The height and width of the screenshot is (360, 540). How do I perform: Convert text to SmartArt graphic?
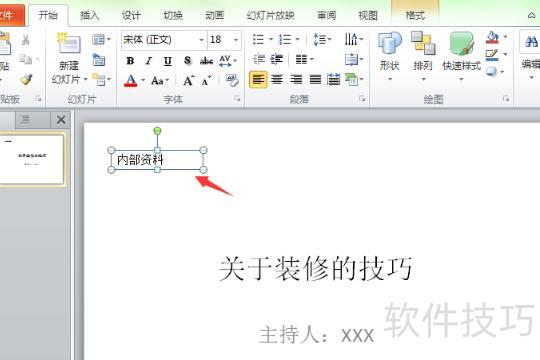[x=351, y=80]
